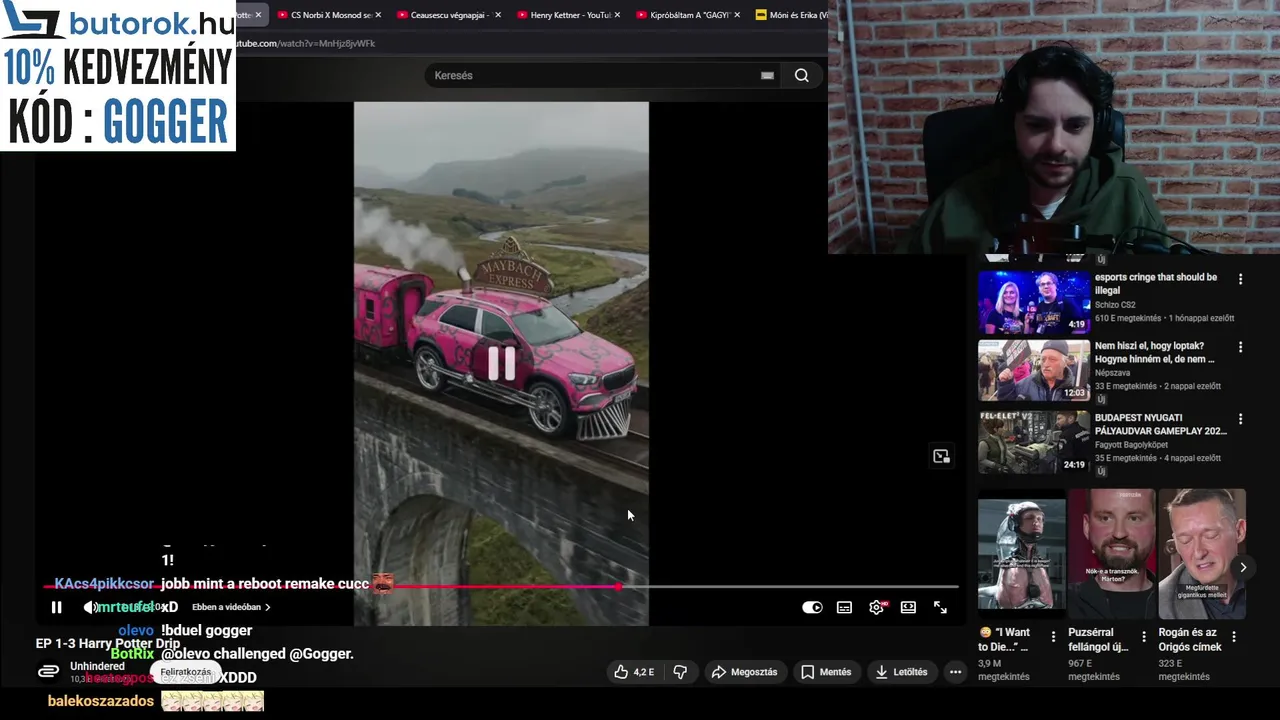The width and height of the screenshot is (1280, 720).
Task: Show next shorts with the right arrow
Action: point(1243,567)
